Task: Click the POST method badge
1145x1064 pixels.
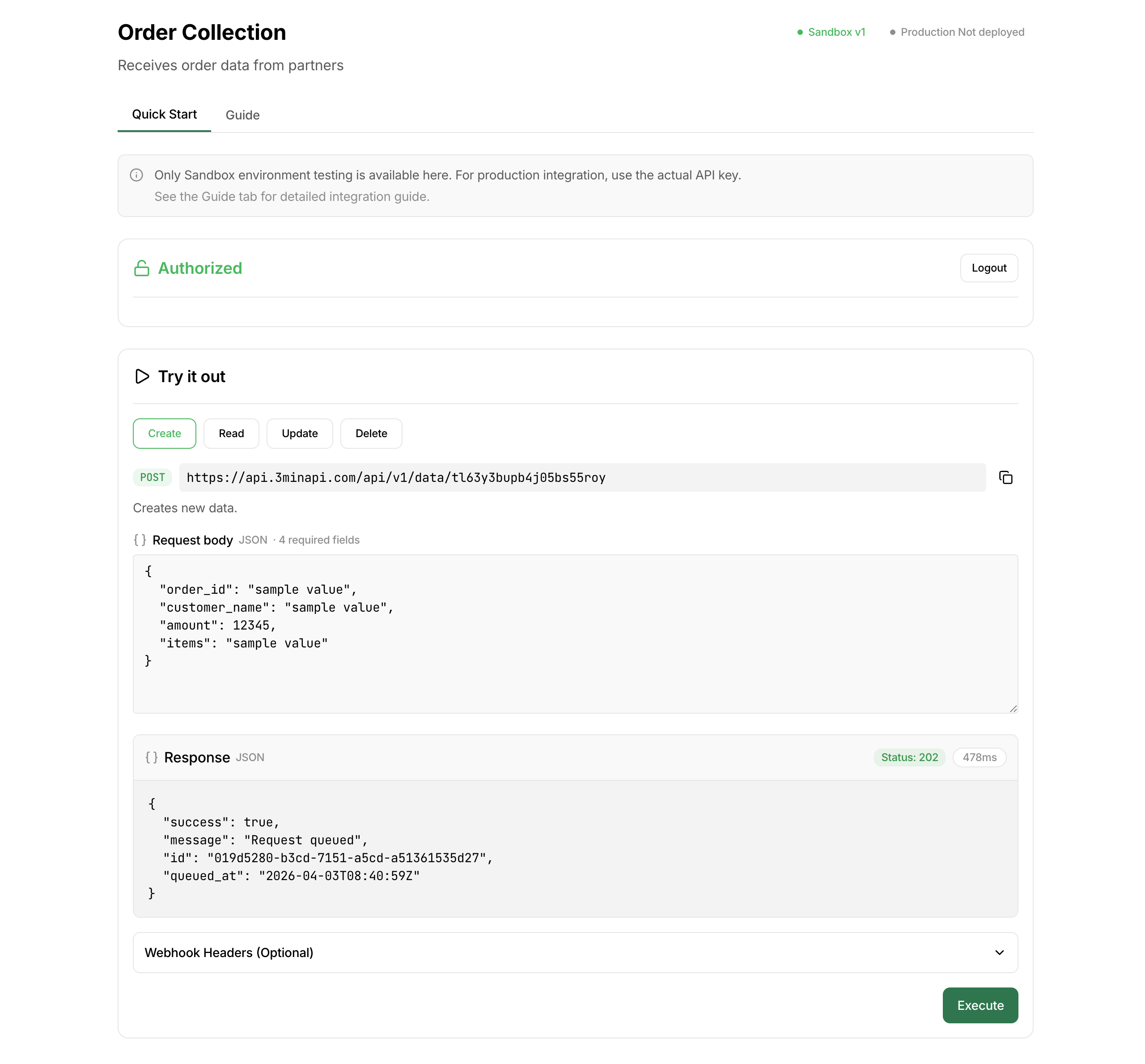Action: tap(152, 477)
